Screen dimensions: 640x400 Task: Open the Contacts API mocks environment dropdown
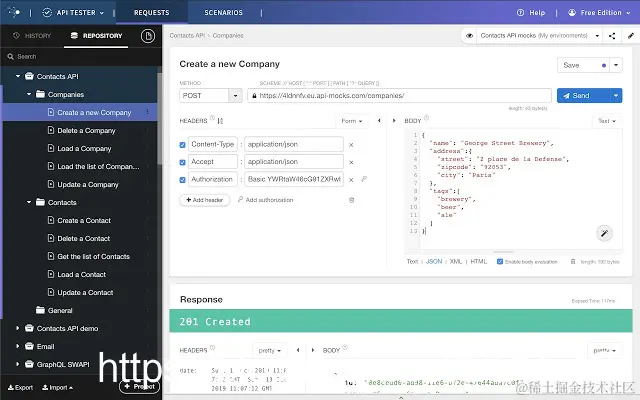pyautogui.click(x=539, y=36)
